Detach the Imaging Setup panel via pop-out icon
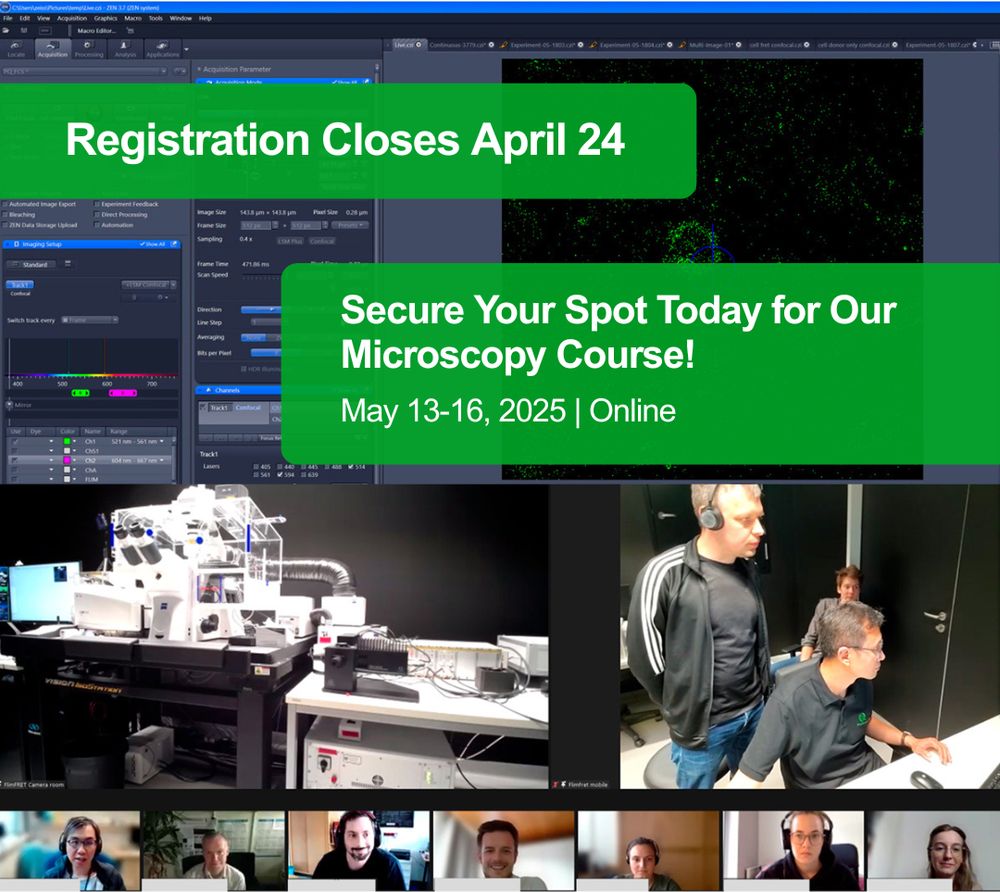This screenshot has height=892, width=1000. [173, 244]
